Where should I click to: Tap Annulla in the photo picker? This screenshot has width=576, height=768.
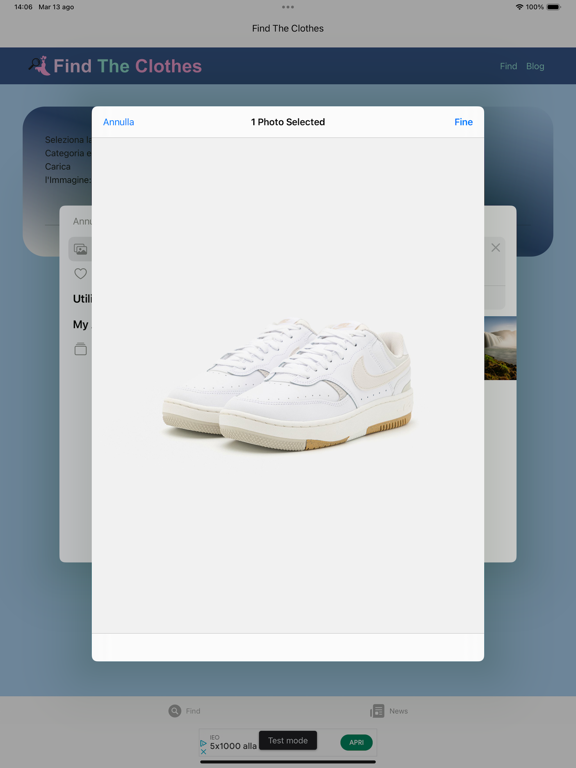(x=119, y=122)
